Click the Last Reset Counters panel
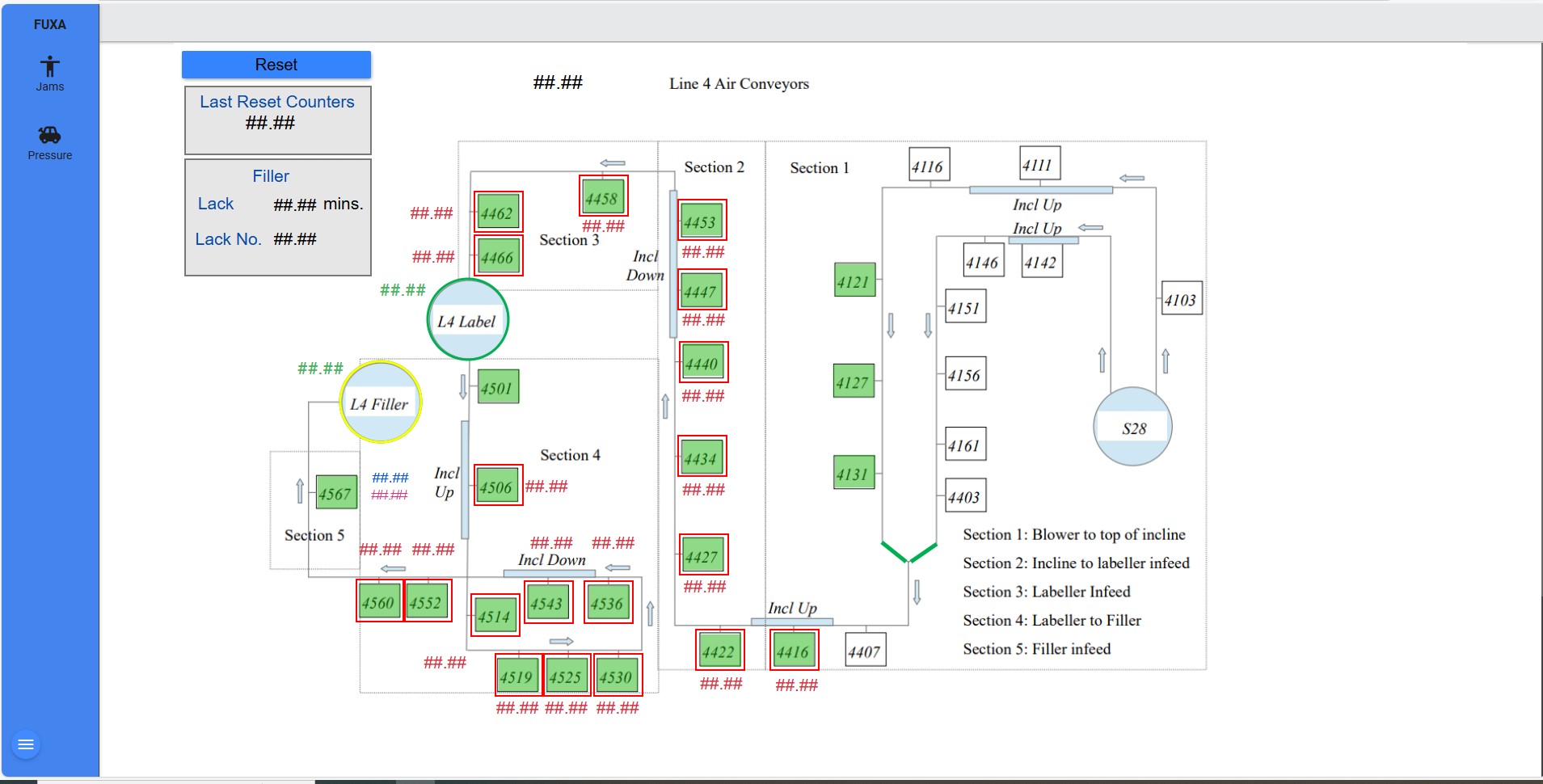Image resolution: width=1543 pixels, height=784 pixels. tap(276, 120)
